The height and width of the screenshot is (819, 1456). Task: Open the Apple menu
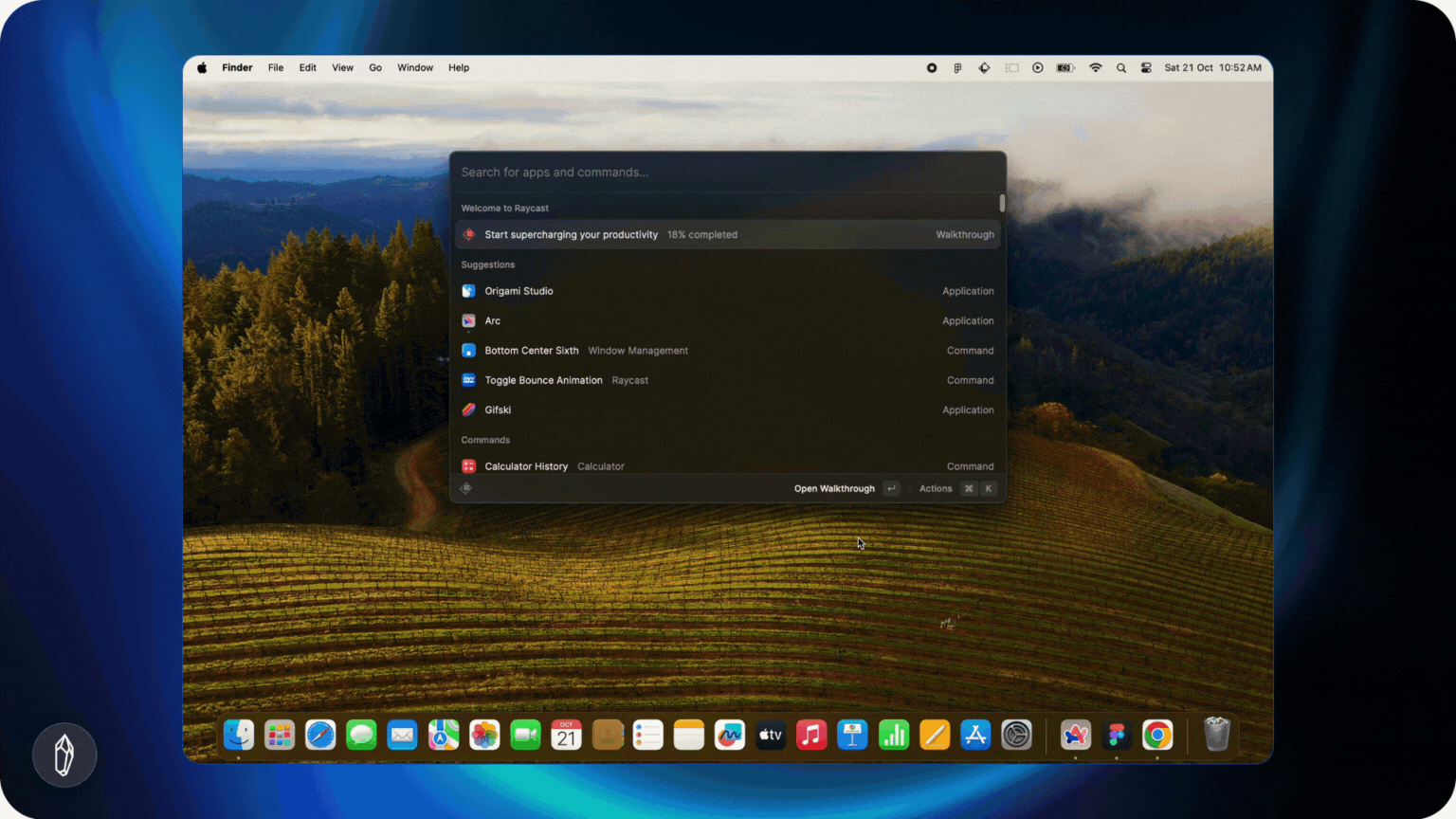pyautogui.click(x=202, y=68)
